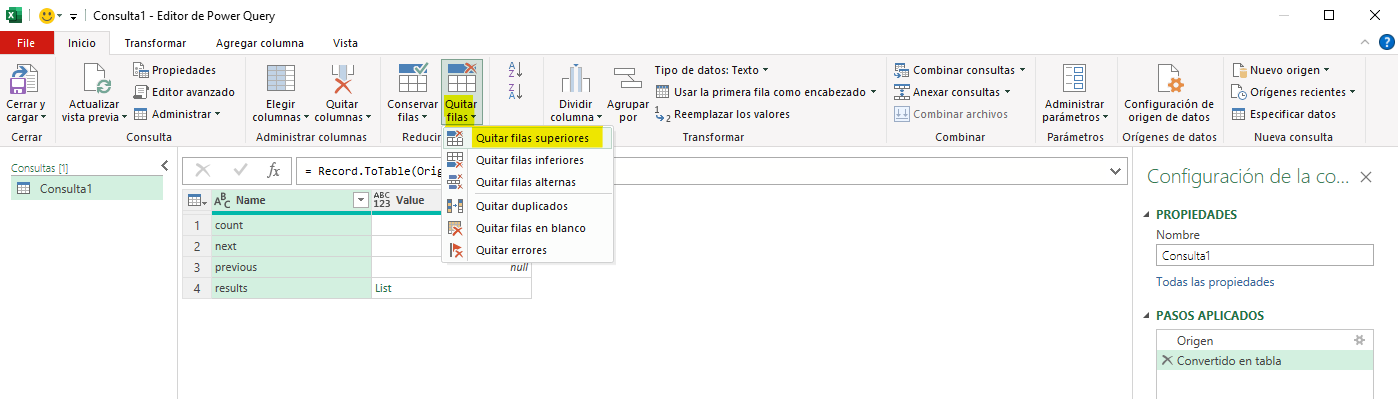Switch to the Transformar tab
Screen dimensions: 1398x399
[x=155, y=43]
